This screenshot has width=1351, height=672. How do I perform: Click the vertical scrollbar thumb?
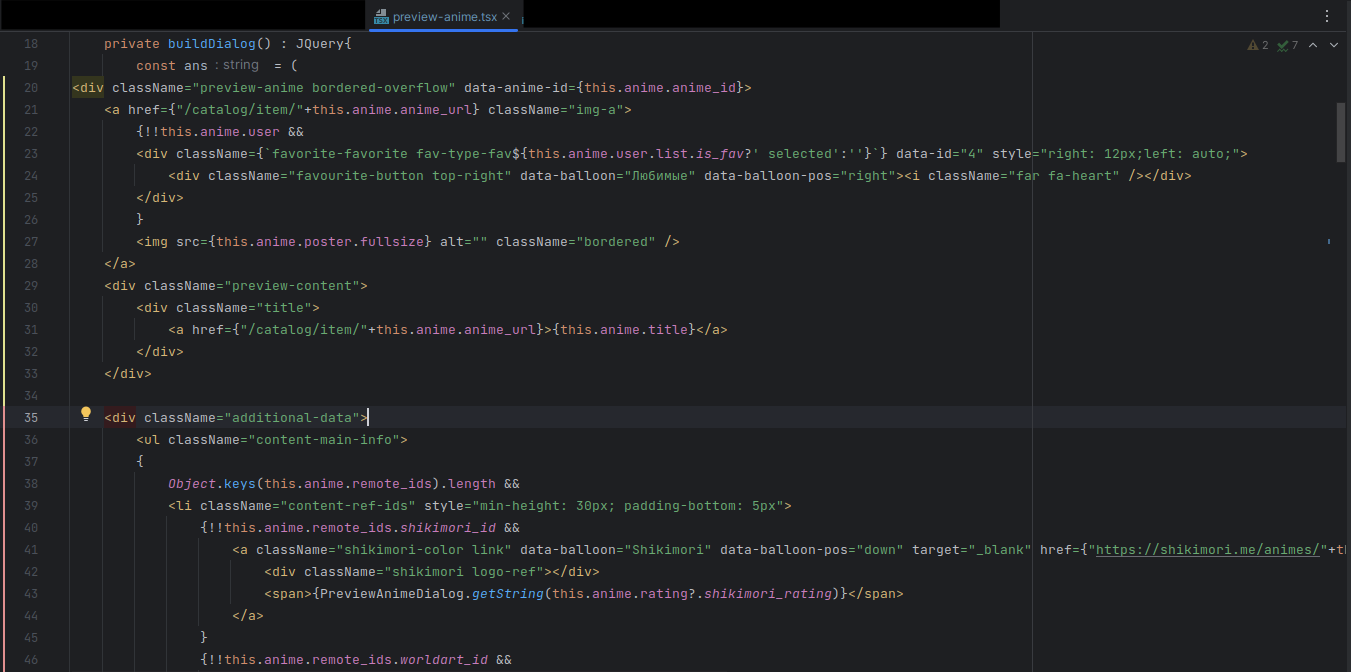pos(1341,130)
